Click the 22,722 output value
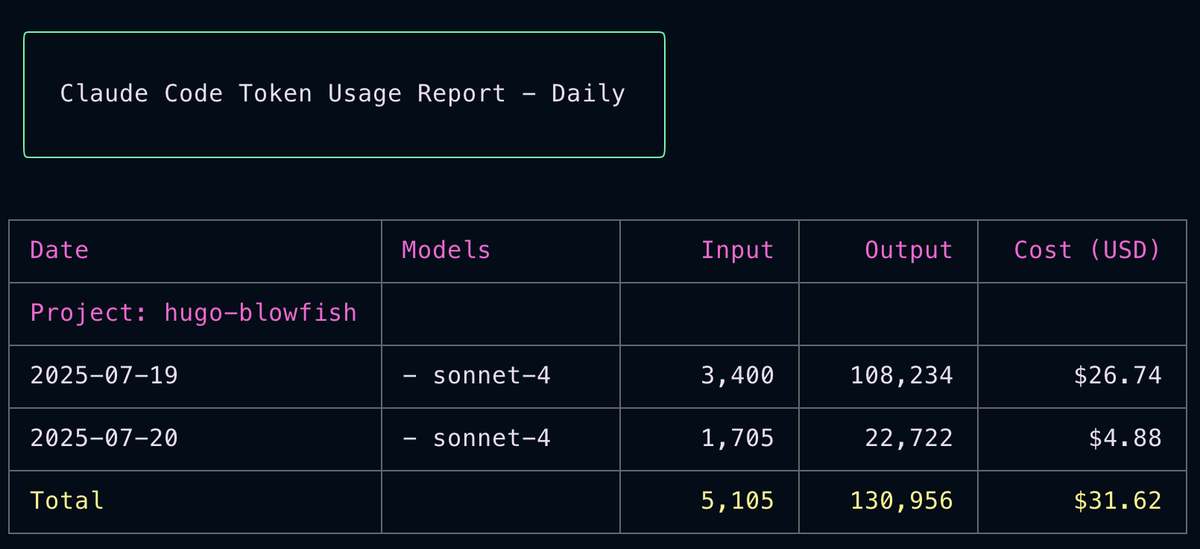Image resolution: width=1200 pixels, height=549 pixels. pyautogui.click(x=908, y=437)
